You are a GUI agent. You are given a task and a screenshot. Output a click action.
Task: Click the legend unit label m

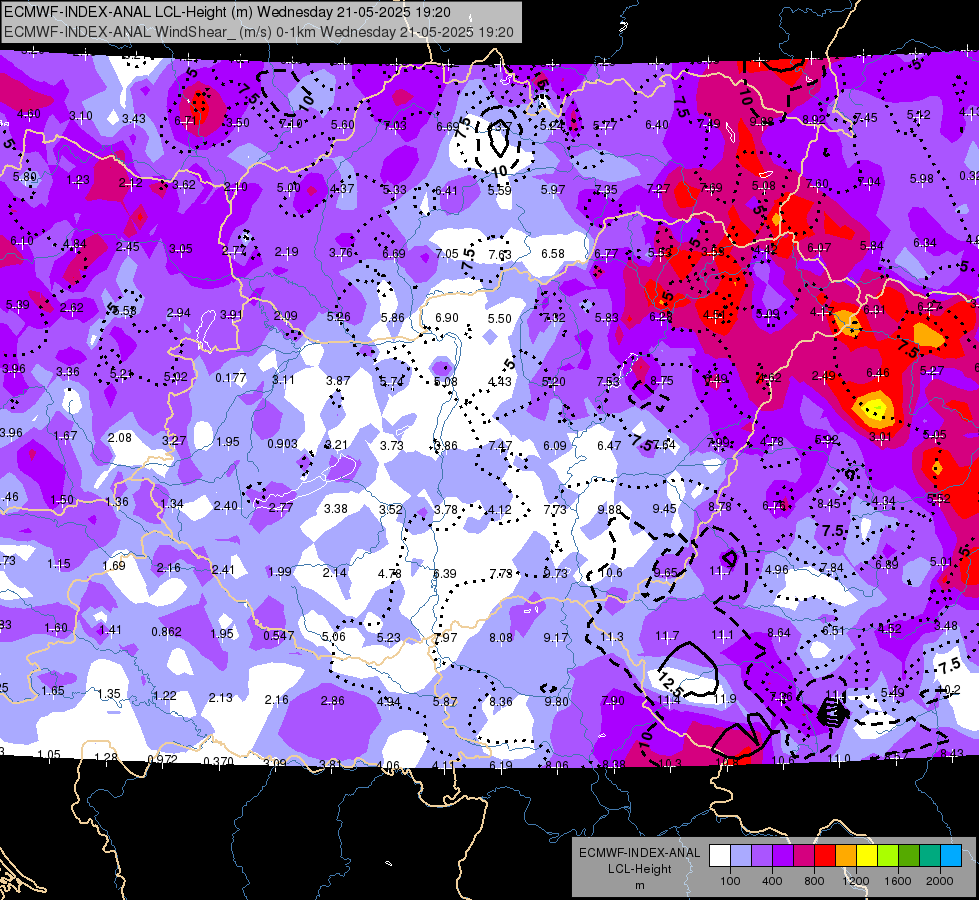click(x=639, y=885)
